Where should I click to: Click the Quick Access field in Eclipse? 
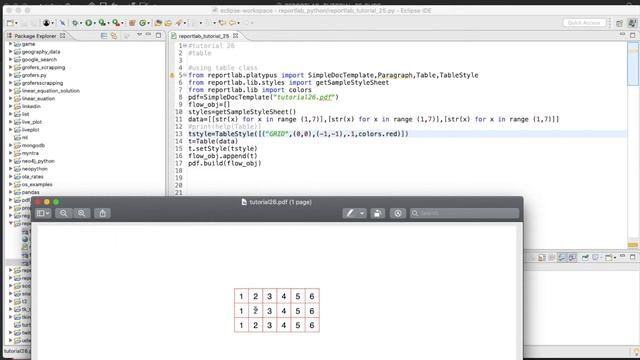[584, 23]
